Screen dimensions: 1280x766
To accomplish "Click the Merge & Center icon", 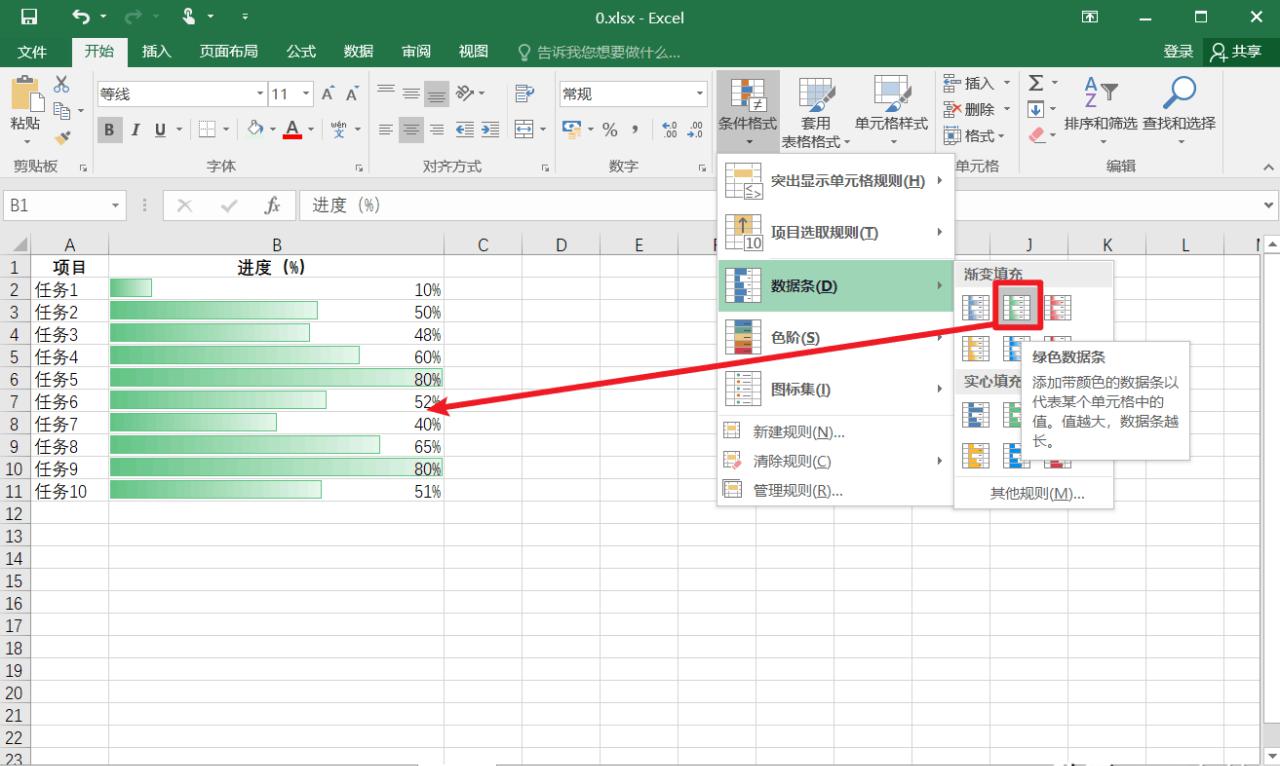I will (x=524, y=129).
